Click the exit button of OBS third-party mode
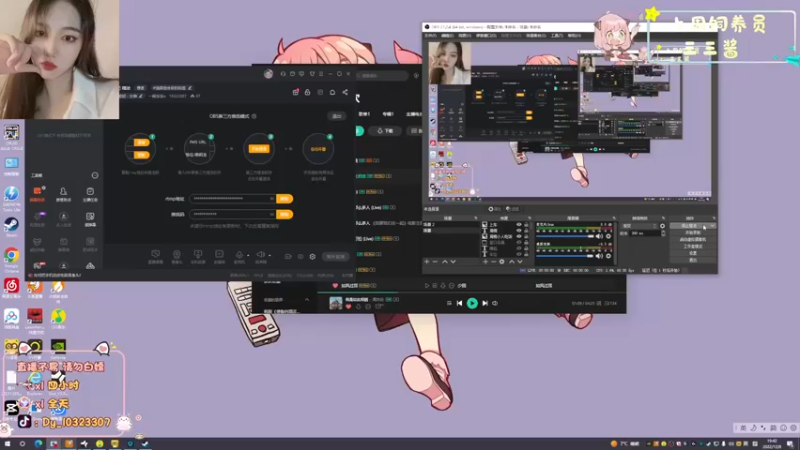The width and height of the screenshot is (800, 450). 337,116
